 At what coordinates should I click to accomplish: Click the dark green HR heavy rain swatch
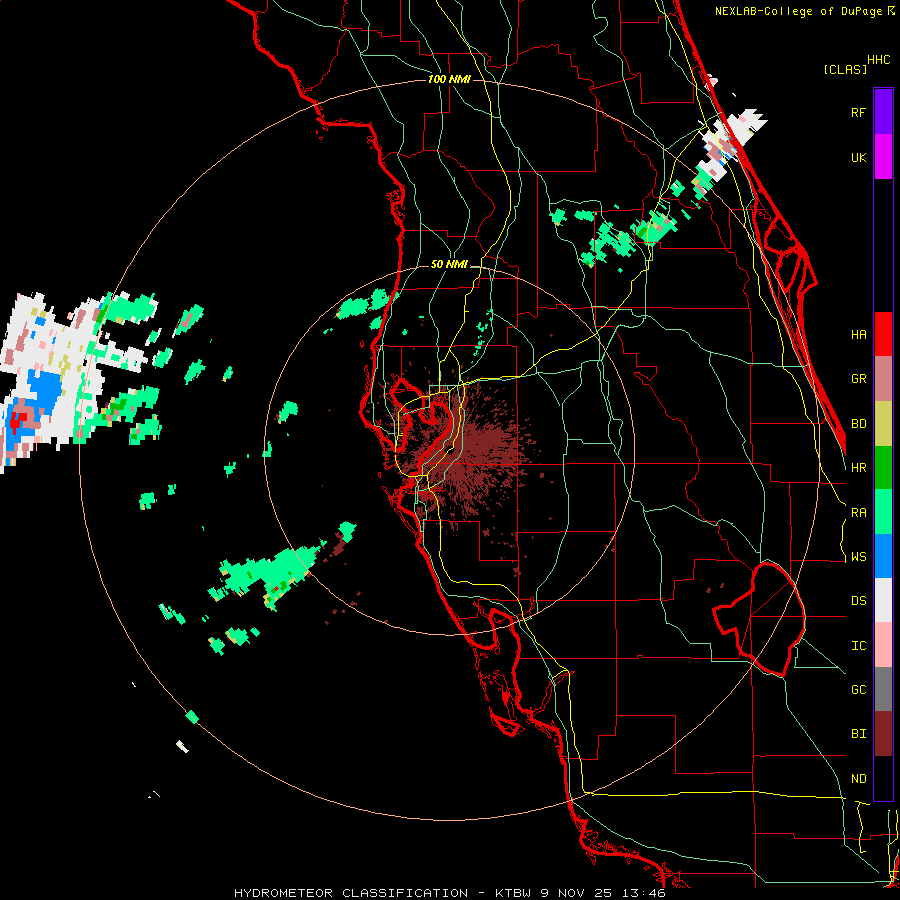[883, 468]
